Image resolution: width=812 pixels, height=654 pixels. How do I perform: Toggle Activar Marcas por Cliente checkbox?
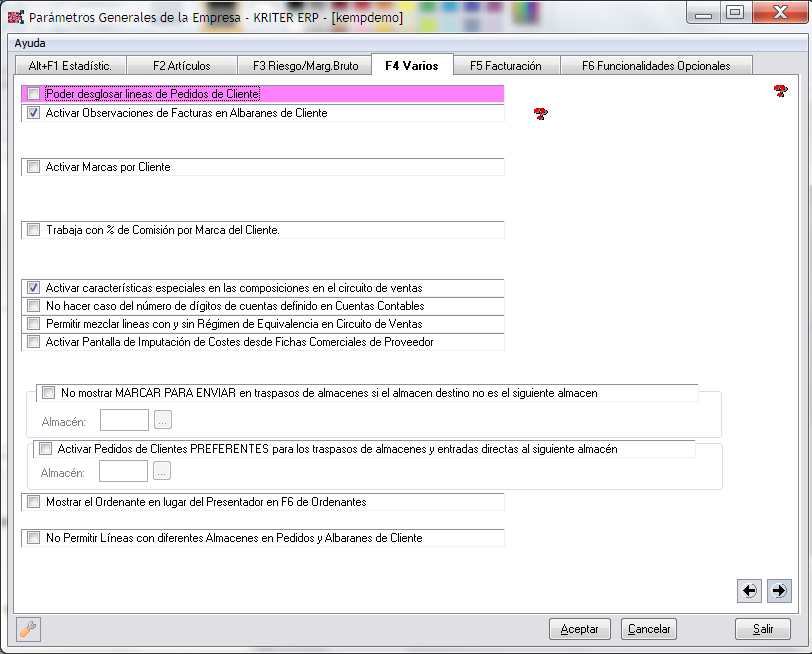[34, 167]
